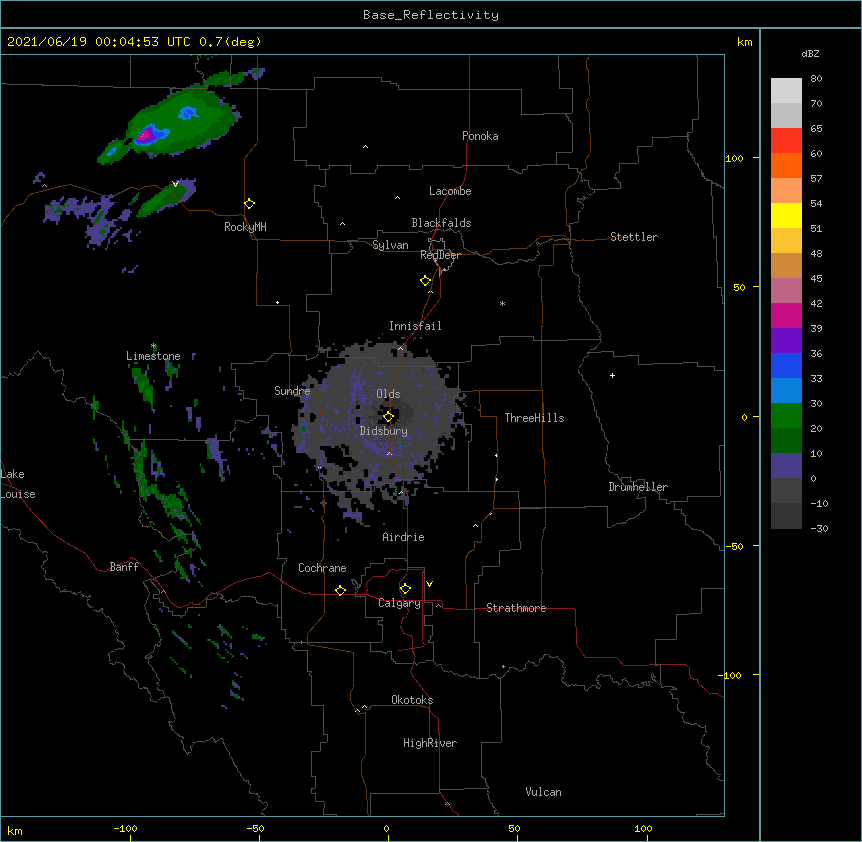Click the Didsbury label
Image resolution: width=862 pixels, height=842 pixels.
point(384,431)
